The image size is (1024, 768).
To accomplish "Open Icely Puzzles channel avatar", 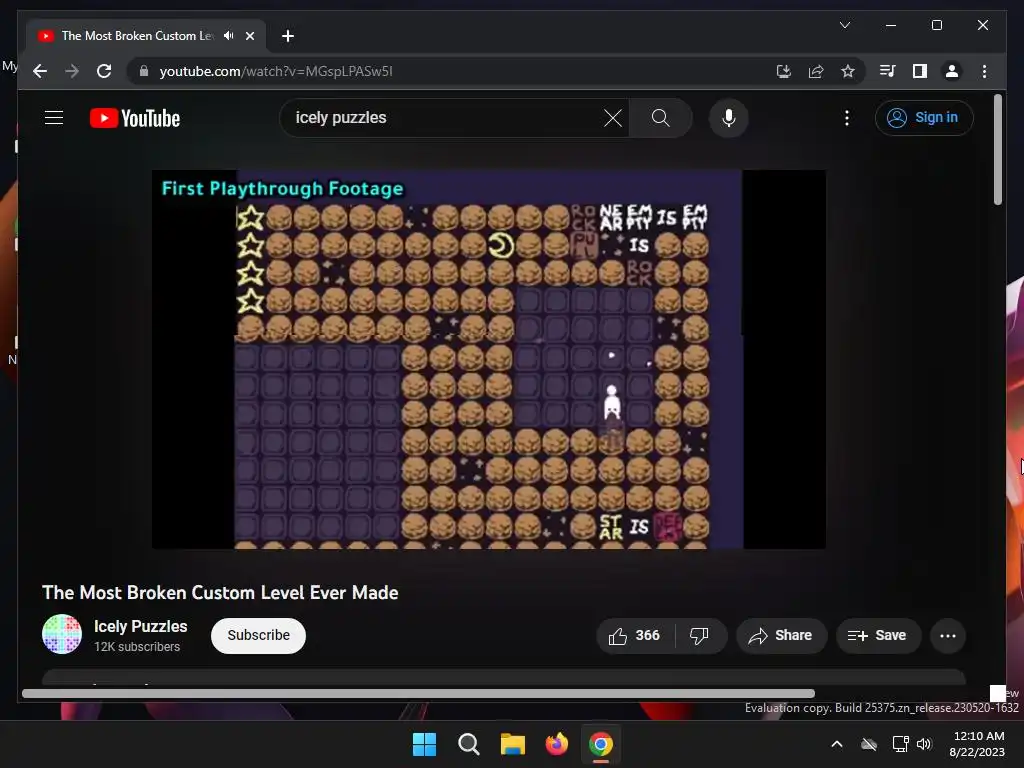I will tap(62, 634).
